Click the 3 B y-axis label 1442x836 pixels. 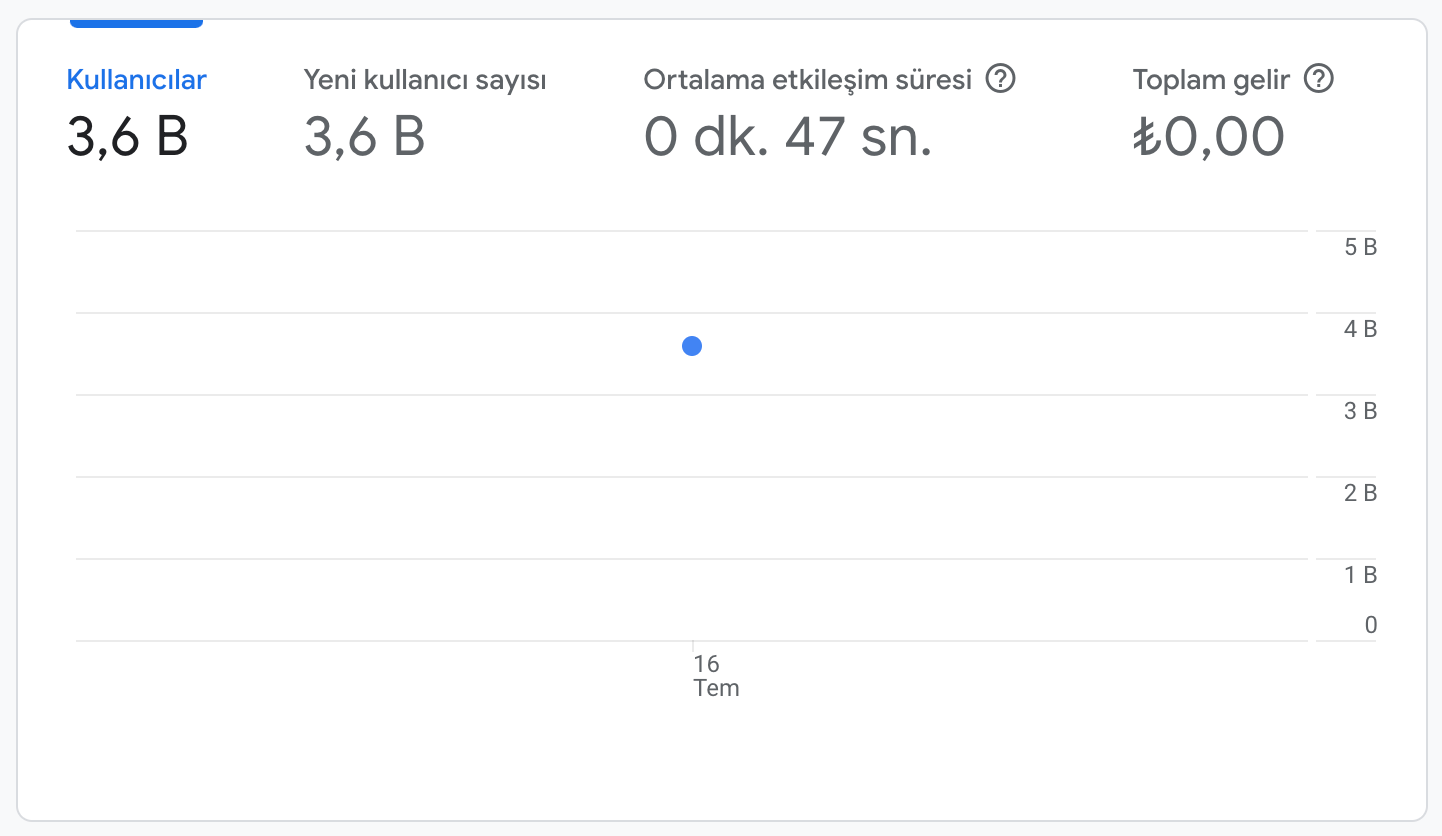click(1361, 411)
